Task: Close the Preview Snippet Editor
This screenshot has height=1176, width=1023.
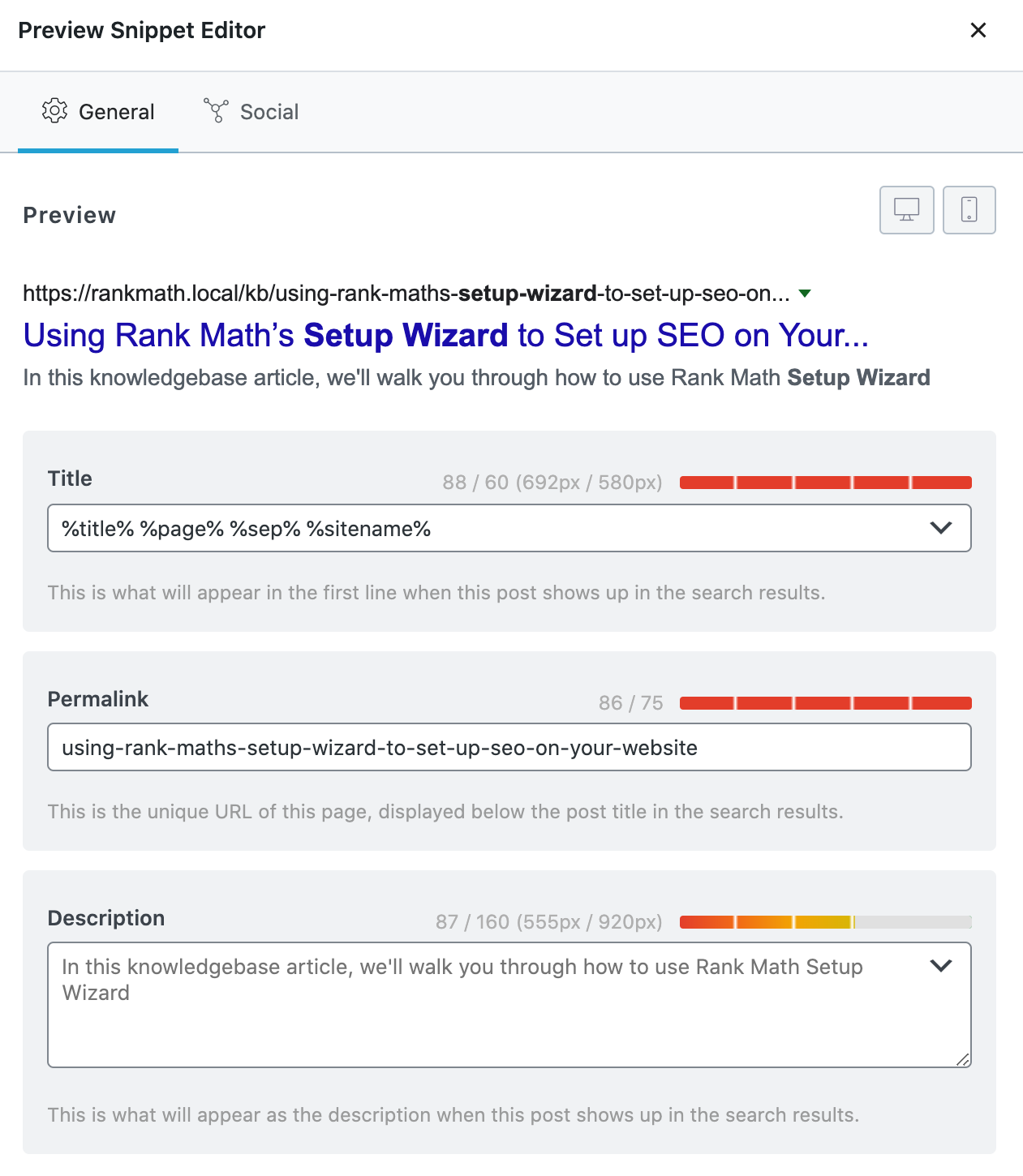Action: (x=978, y=30)
